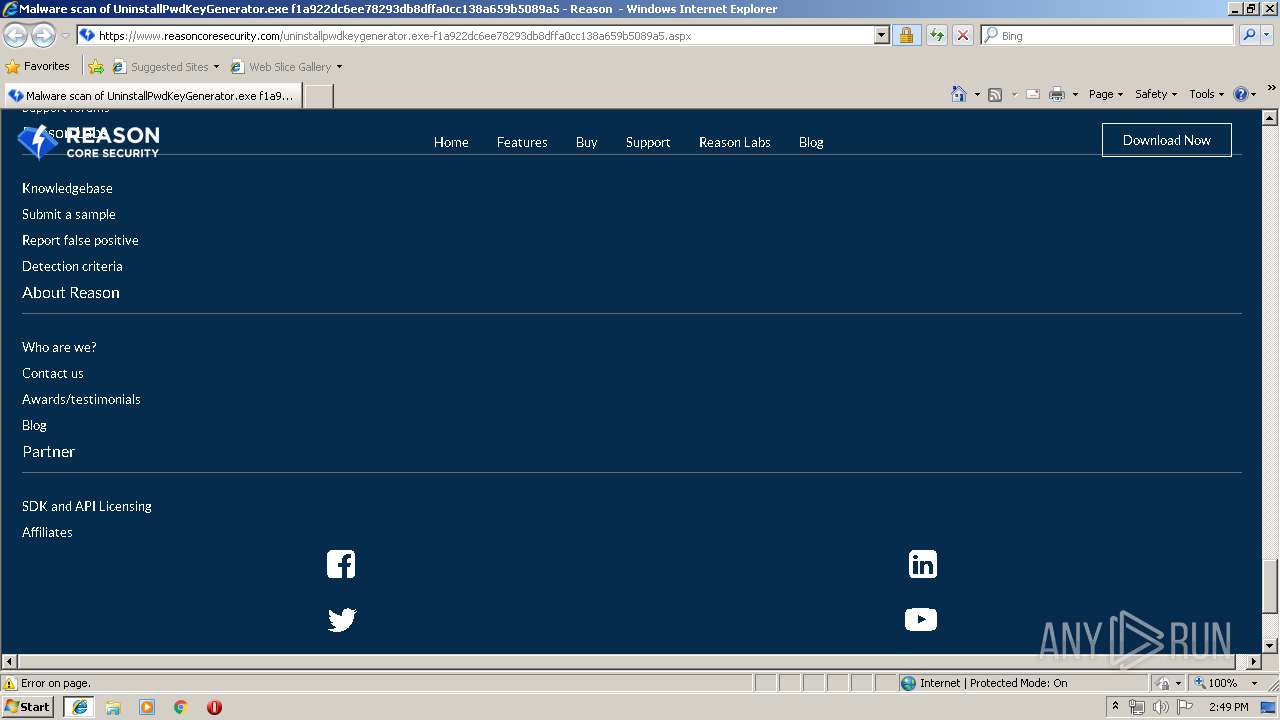This screenshot has width=1280, height=720.
Task: Open the Favorites star button
Action: (38, 67)
